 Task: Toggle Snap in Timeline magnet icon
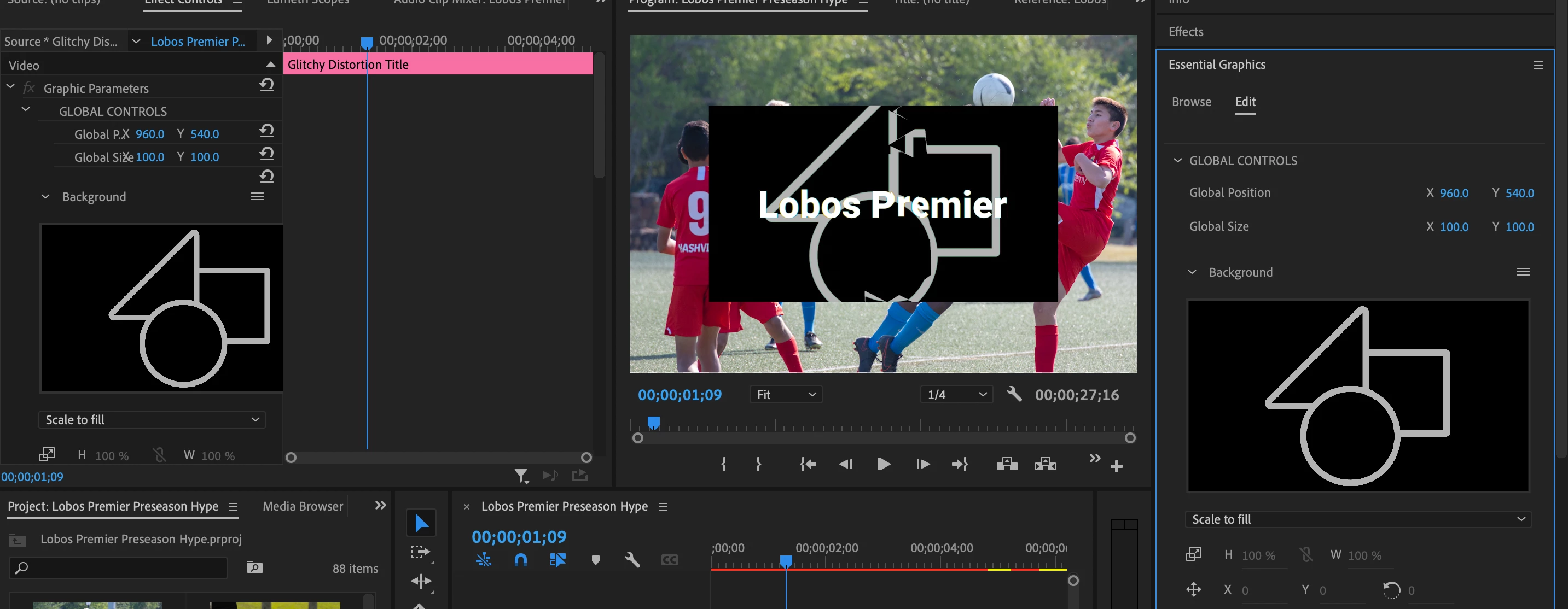click(520, 560)
